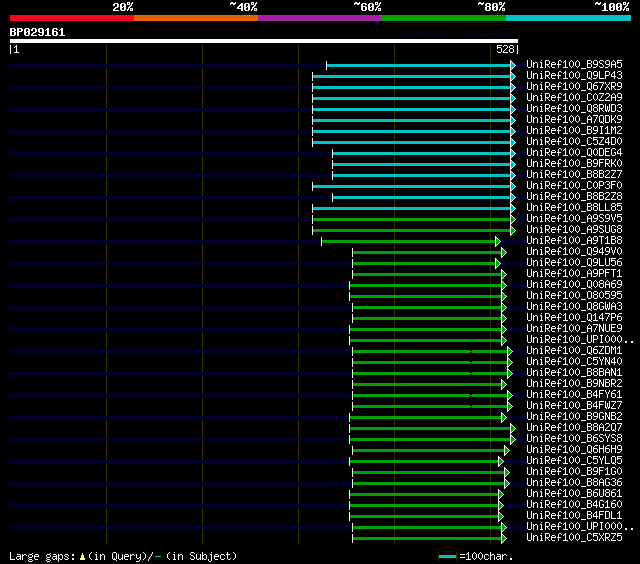Click the cyan ~100% identity legend segment

(x=569, y=18)
